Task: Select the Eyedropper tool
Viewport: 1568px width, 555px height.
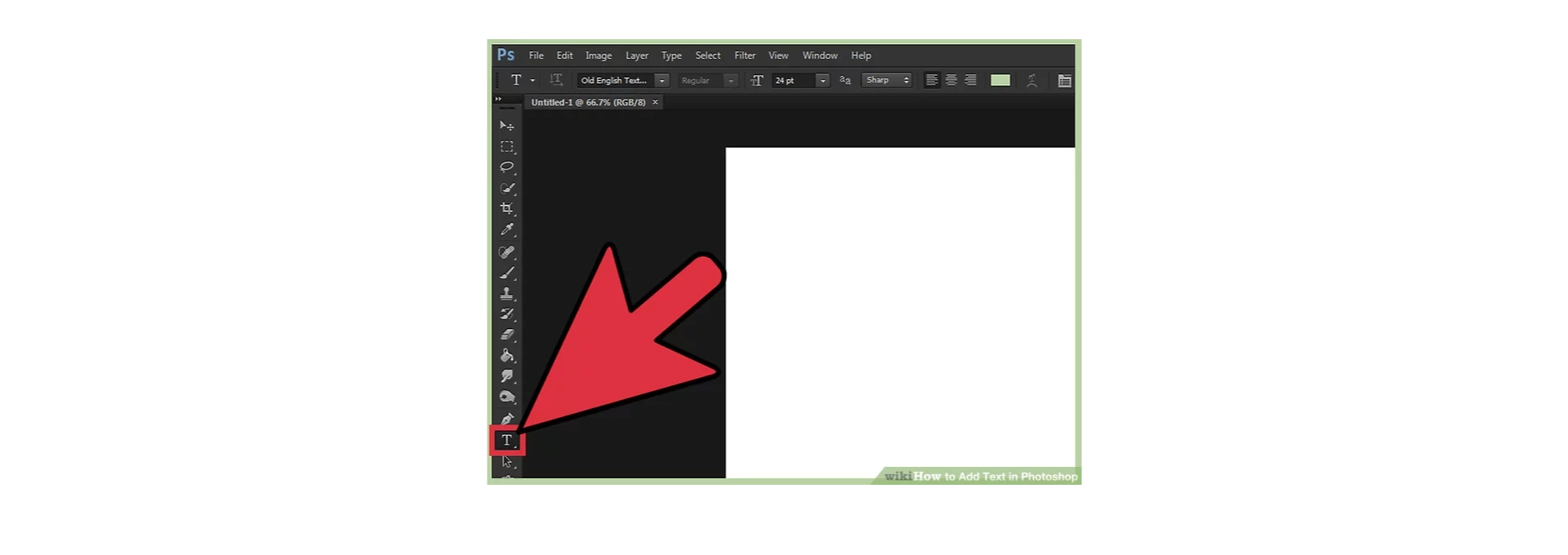Action: [x=507, y=230]
